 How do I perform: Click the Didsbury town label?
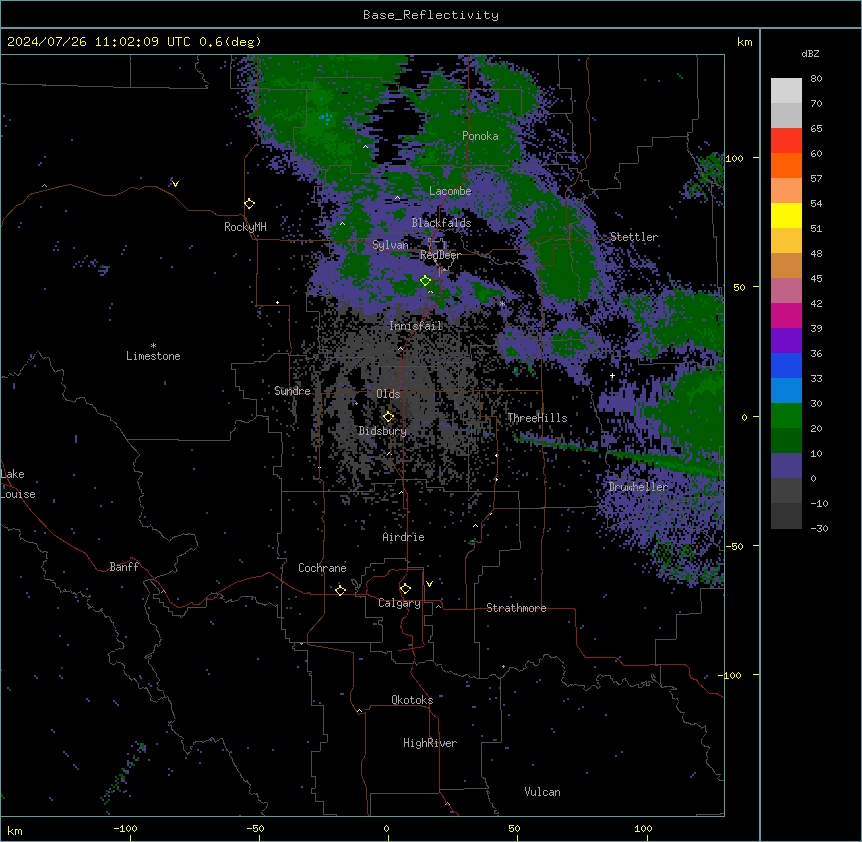[383, 431]
